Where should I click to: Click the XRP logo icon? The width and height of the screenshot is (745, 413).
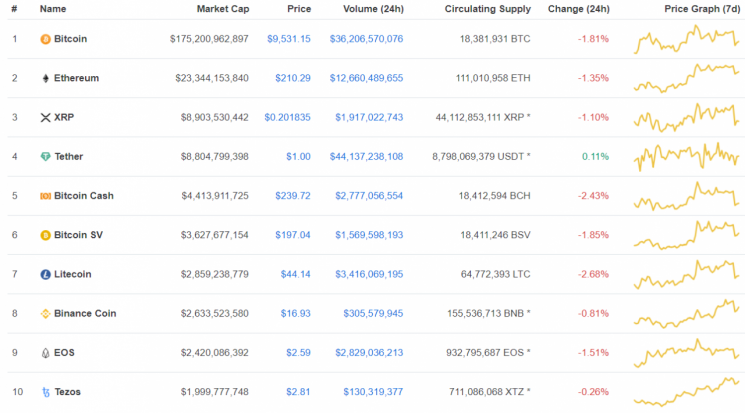click(45, 117)
